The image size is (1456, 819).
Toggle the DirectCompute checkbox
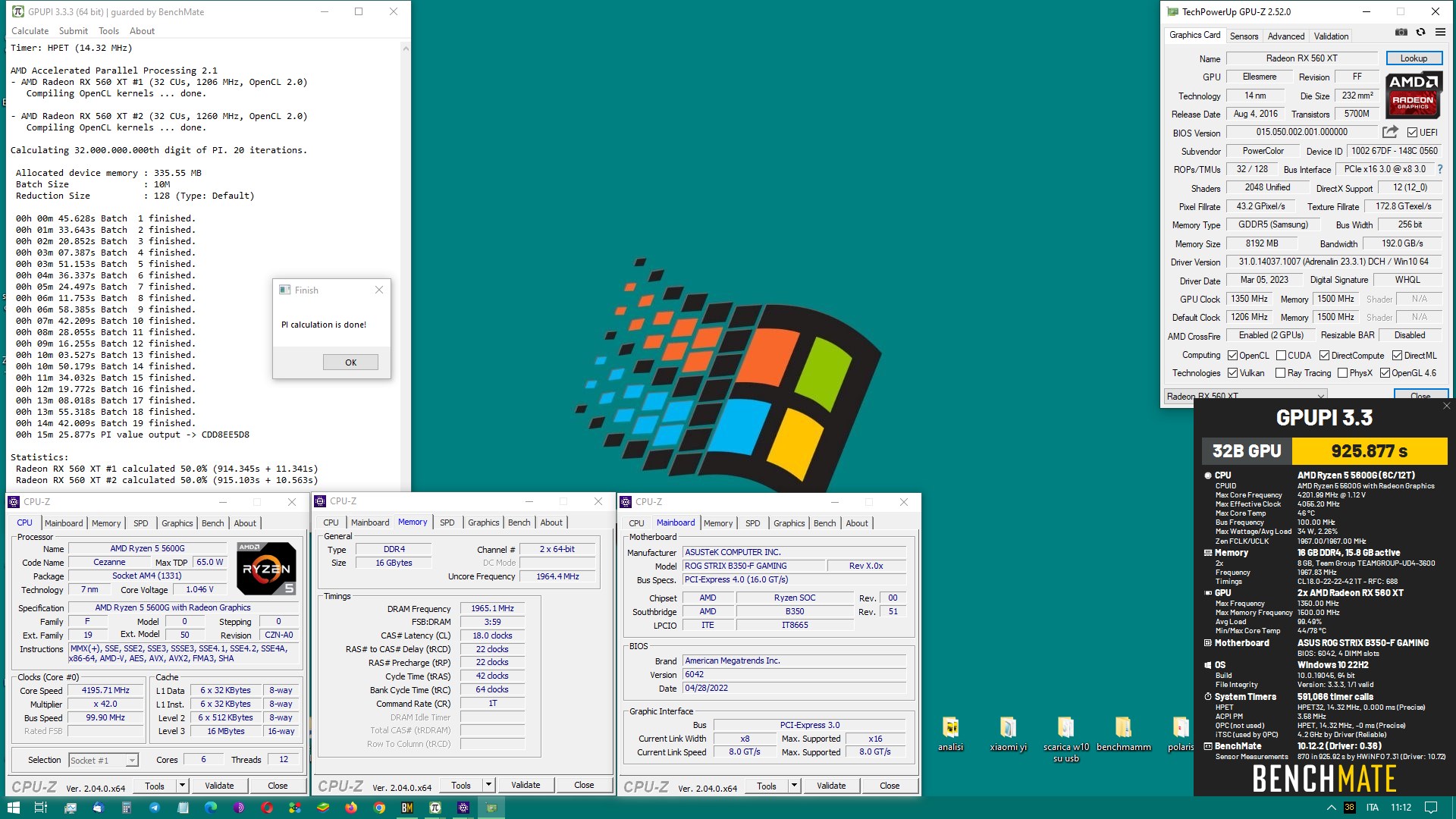(1324, 356)
